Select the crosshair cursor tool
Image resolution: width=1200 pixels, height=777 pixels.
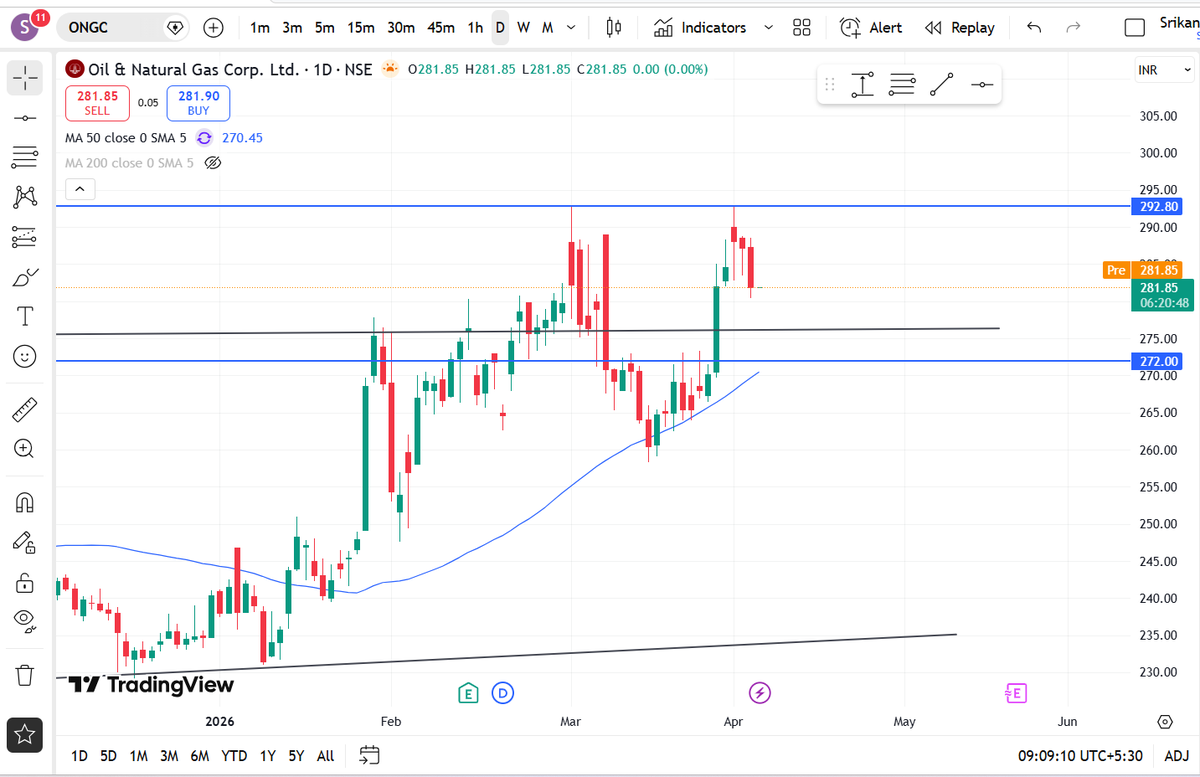pos(25,77)
